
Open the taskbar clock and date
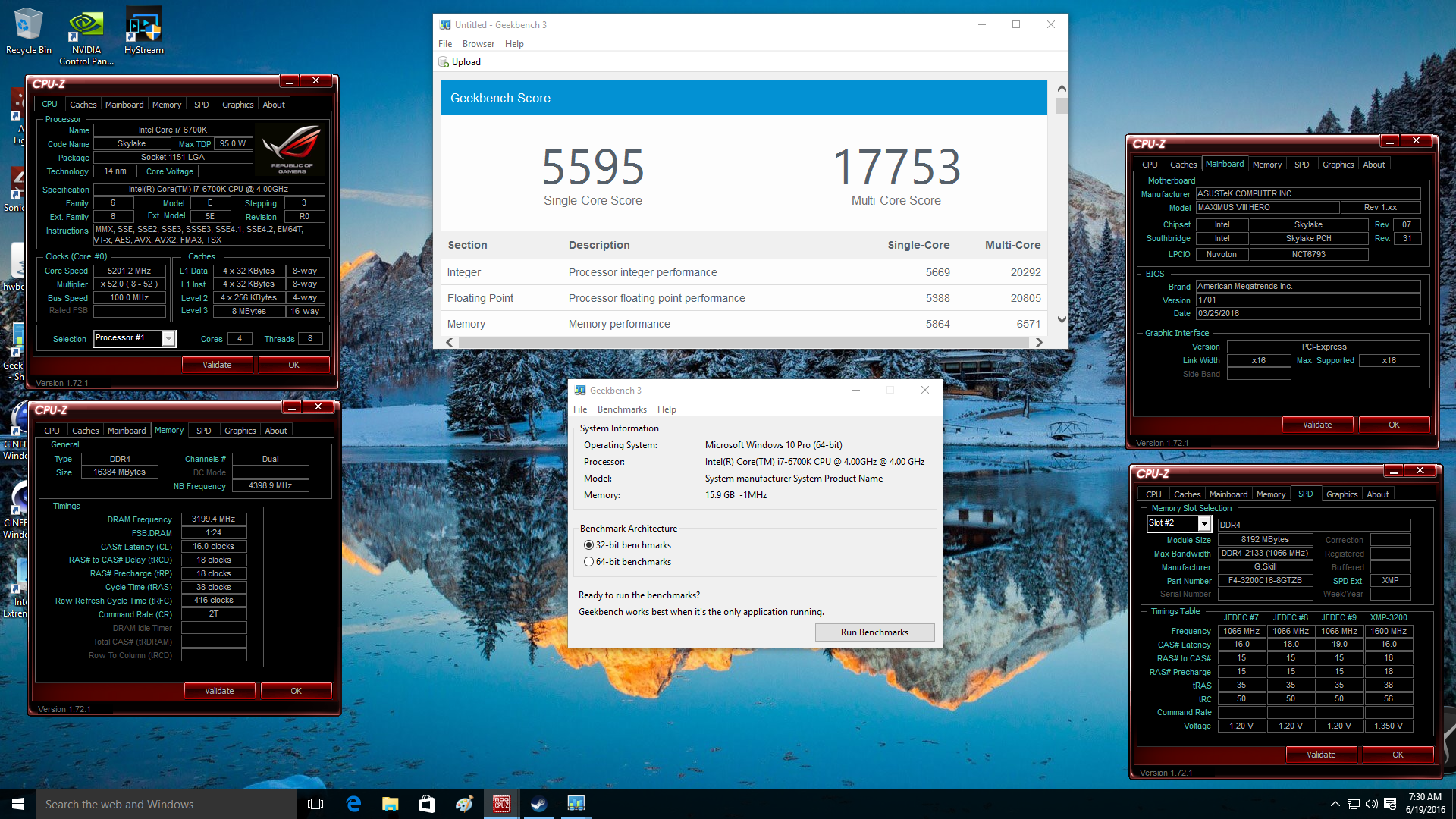(x=1425, y=804)
